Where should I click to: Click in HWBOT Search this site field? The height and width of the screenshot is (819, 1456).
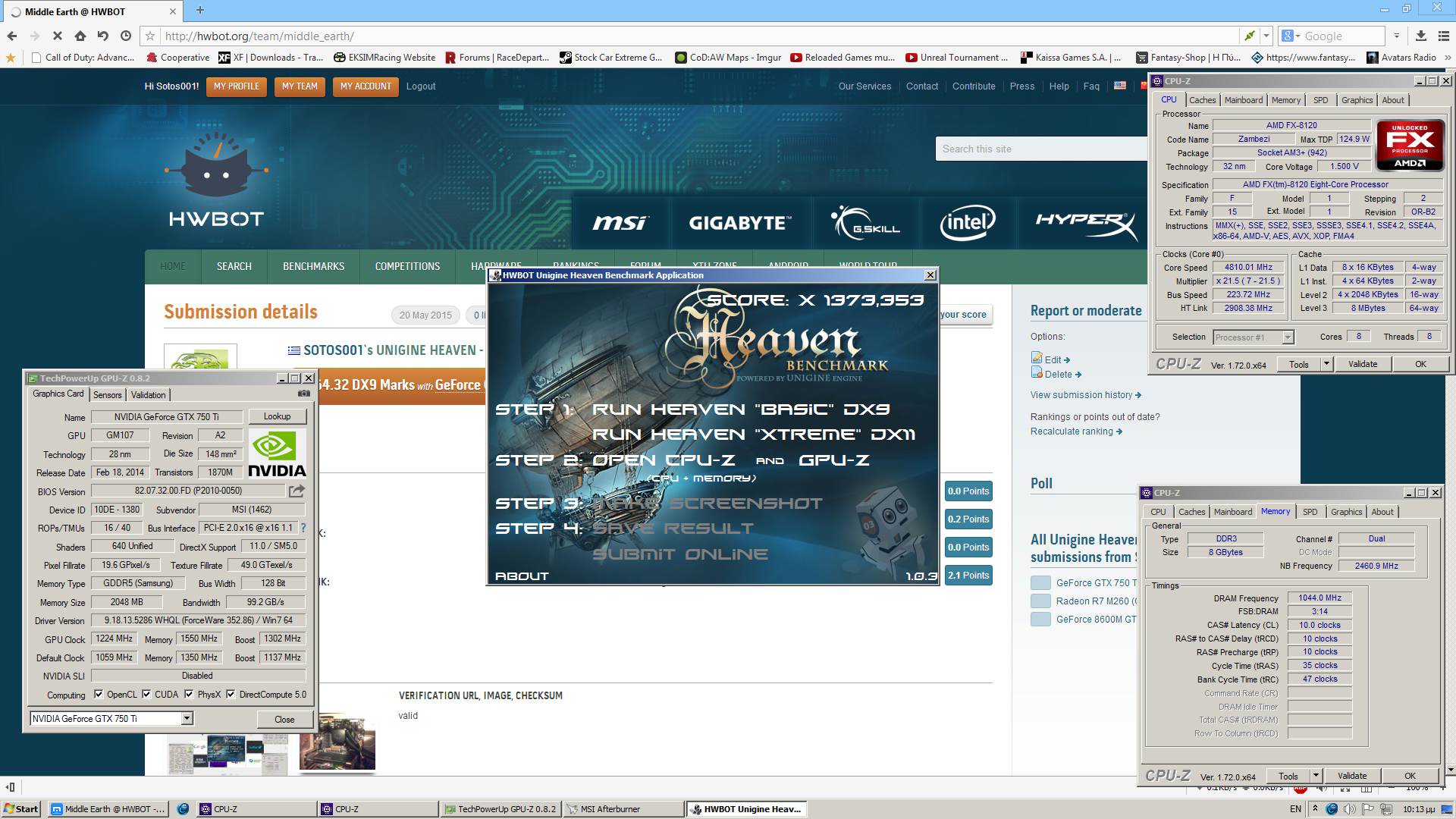tap(1041, 149)
